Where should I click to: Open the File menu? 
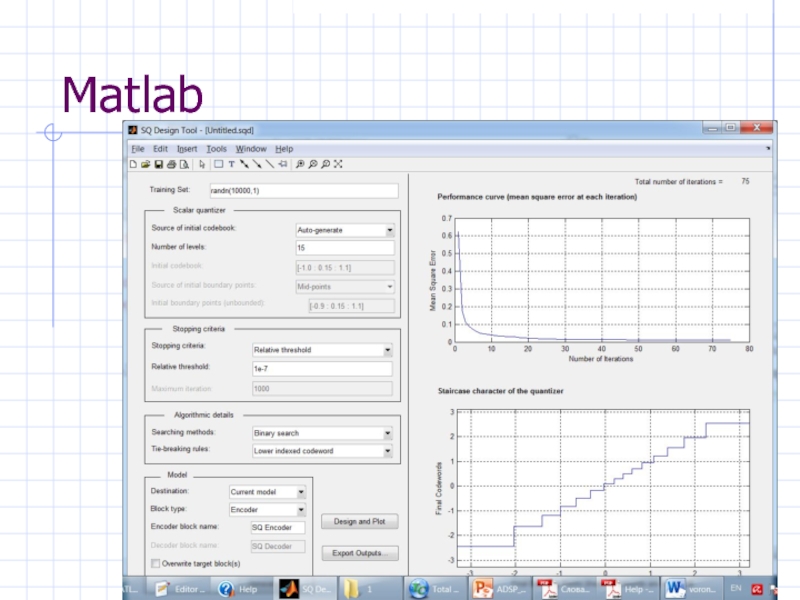138,149
